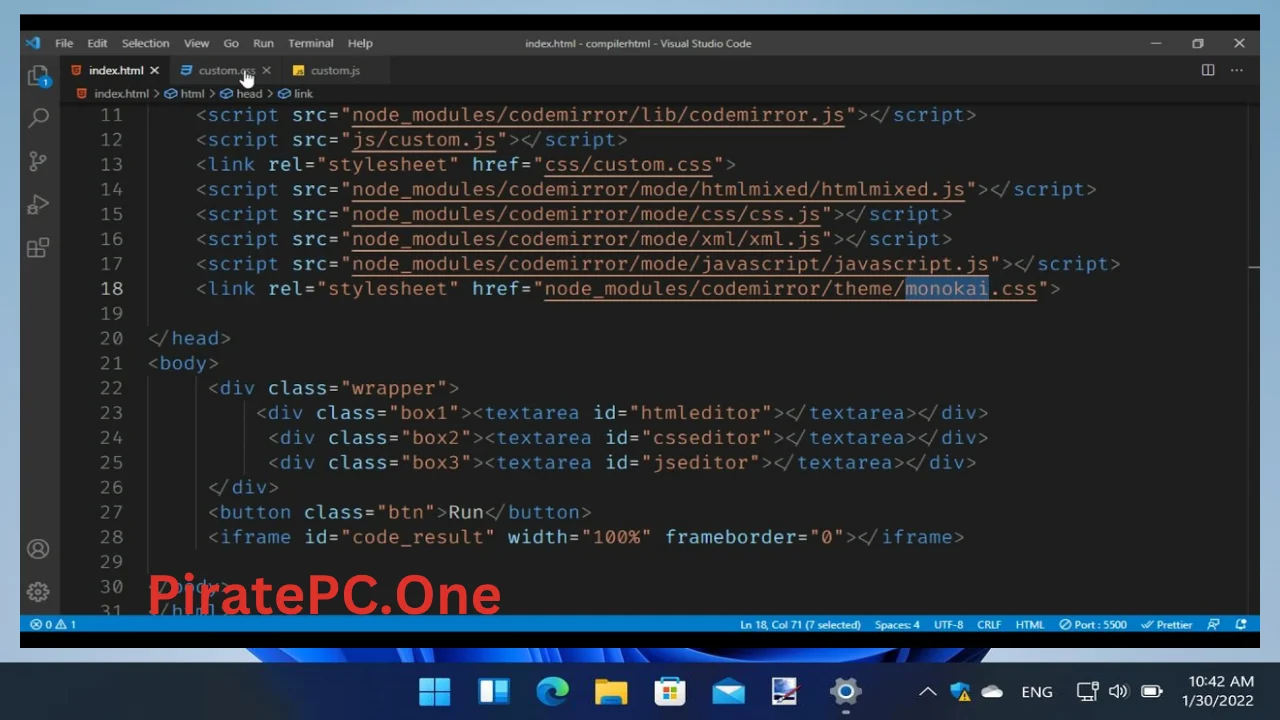Follow the js/custom.js source path

coord(424,140)
